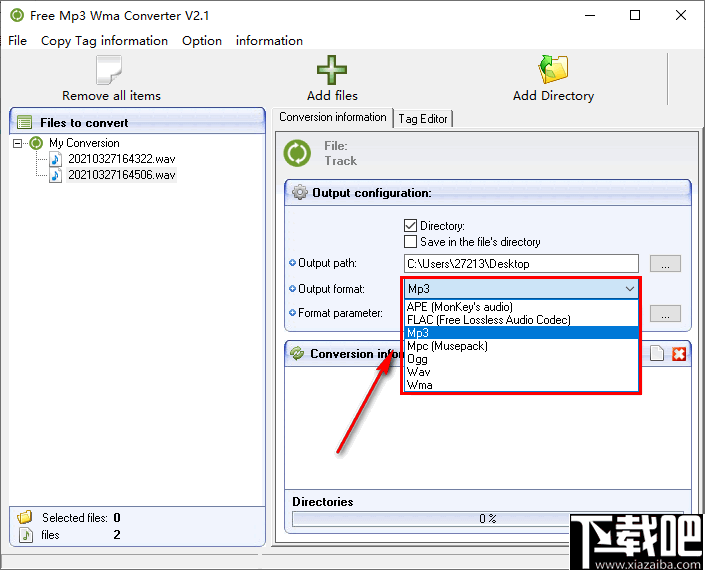This screenshot has width=705, height=570.
Task: Select 20210327164506.wav in the file tree
Action: (121, 175)
